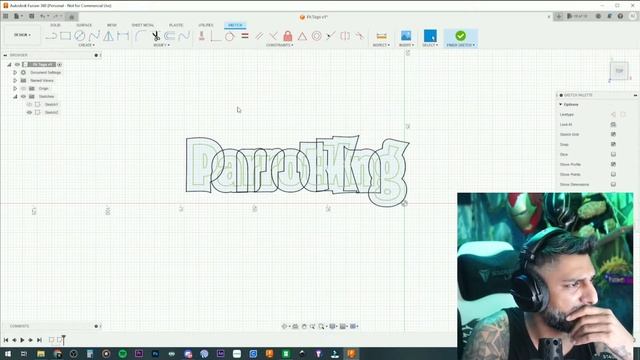Toggle the Show Points checkbox
The height and width of the screenshot is (360, 640).
(x=613, y=174)
